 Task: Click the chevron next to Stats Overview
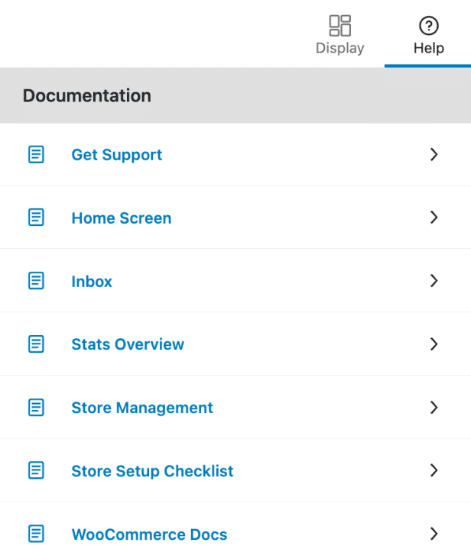tap(434, 344)
